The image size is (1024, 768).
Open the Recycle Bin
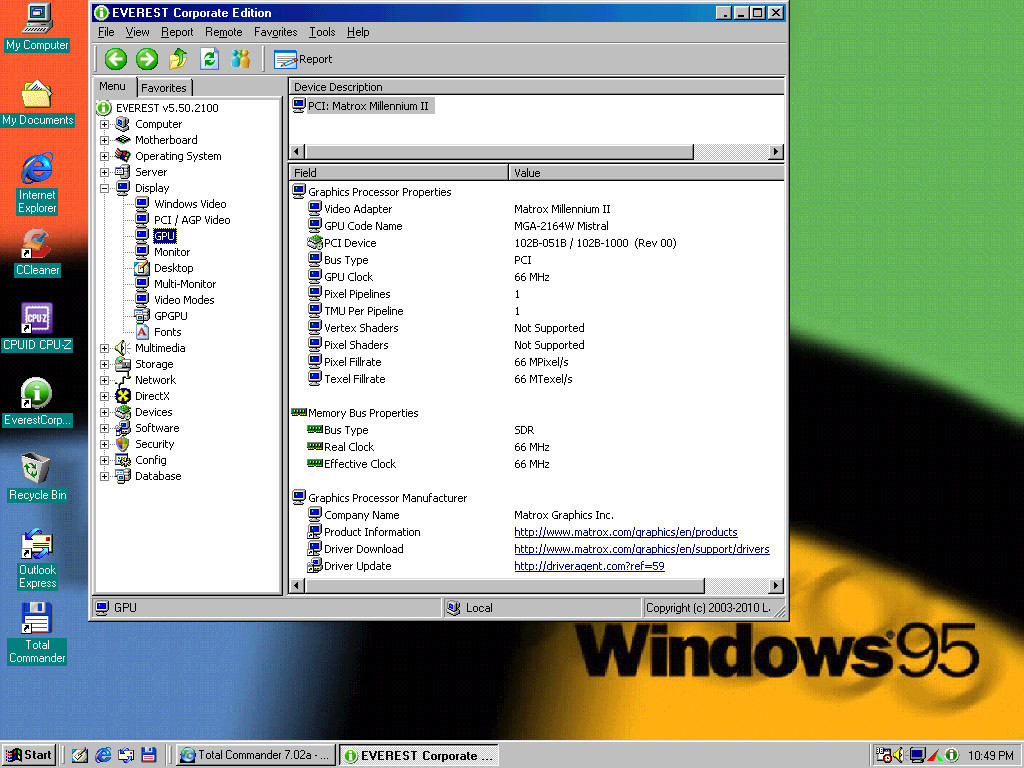pos(37,477)
